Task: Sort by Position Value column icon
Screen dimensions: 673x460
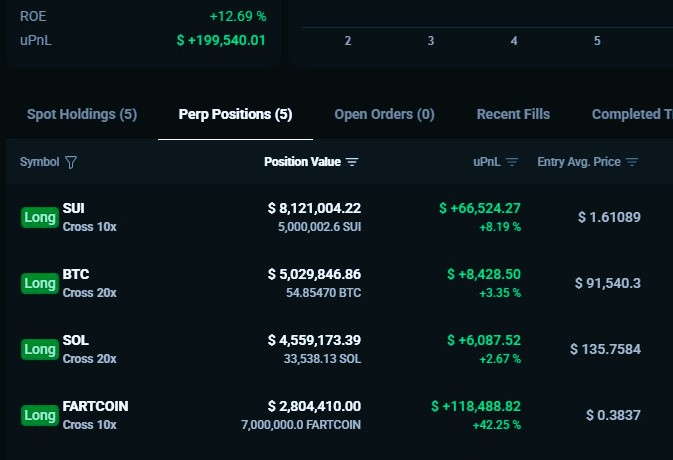Action: click(x=352, y=162)
